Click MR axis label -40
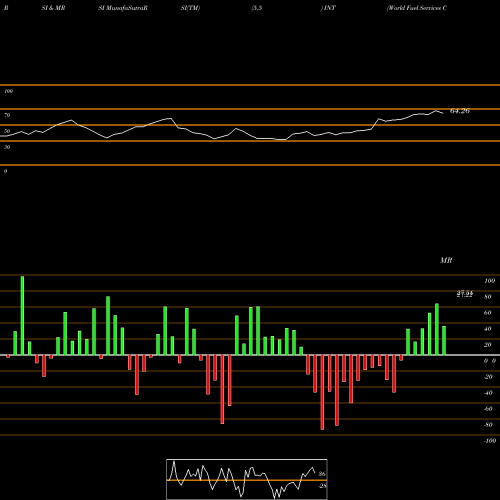 click(x=488, y=393)
